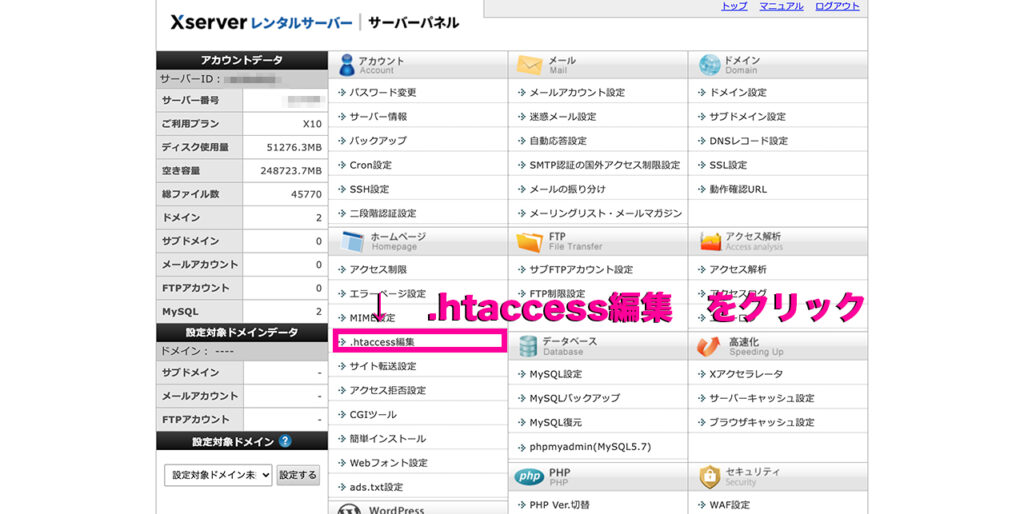1024x514 pixels.
Task: Click the Mail section envelope icon
Action: pyautogui.click(x=529, y=65)
